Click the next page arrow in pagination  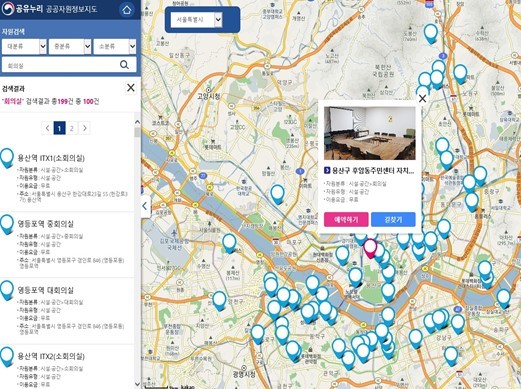pos(85,128)
